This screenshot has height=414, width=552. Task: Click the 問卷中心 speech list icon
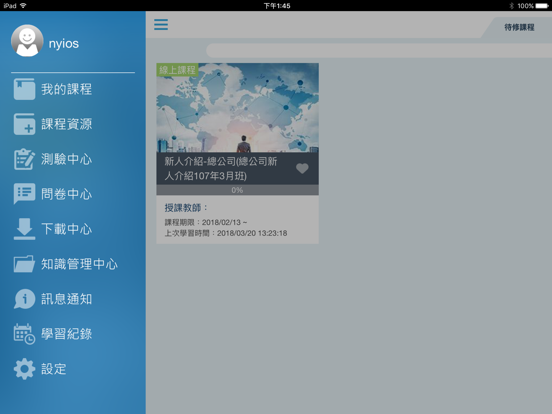pyautogui.click(x=24, y=194)
